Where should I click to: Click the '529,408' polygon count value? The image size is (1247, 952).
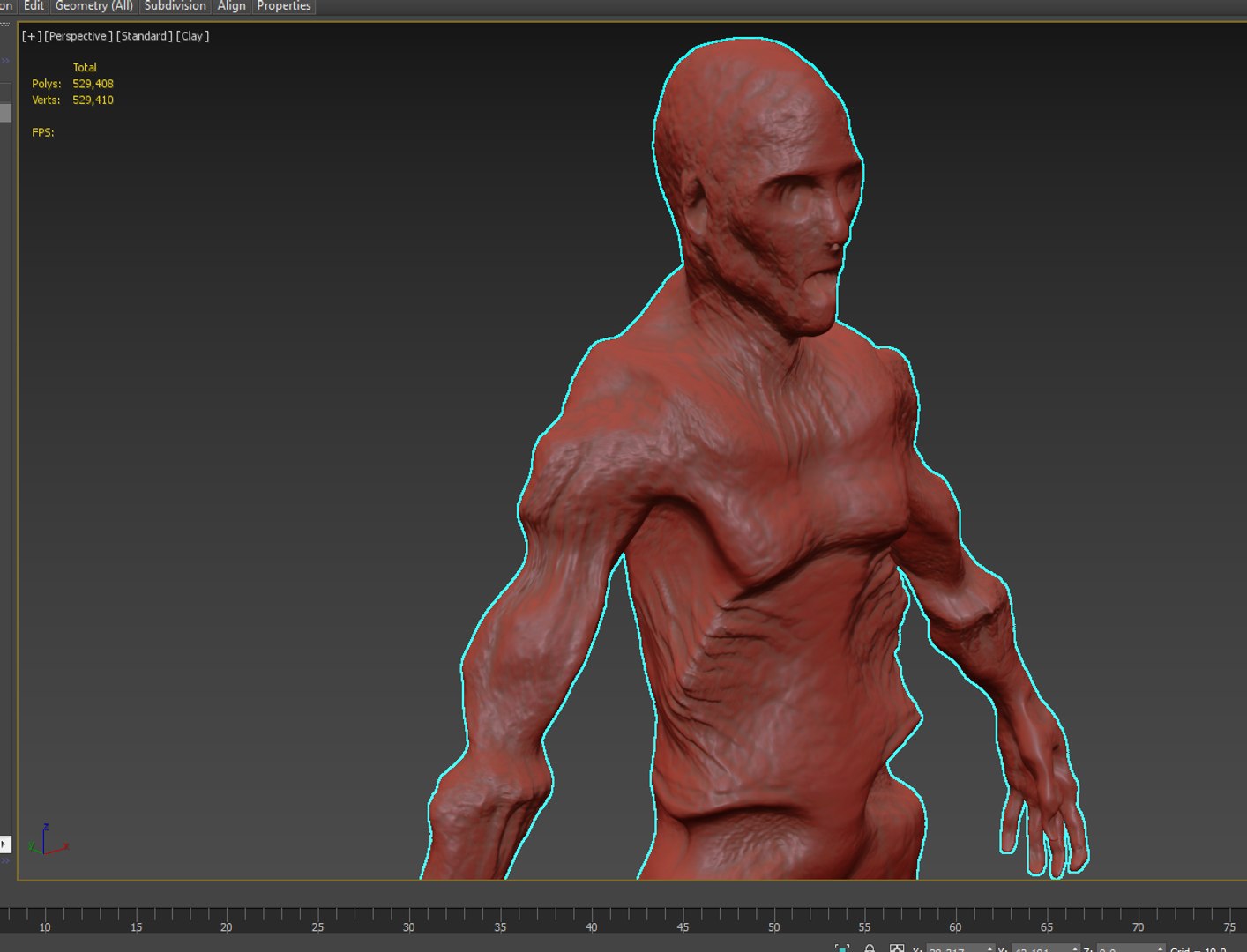point(93,84)
